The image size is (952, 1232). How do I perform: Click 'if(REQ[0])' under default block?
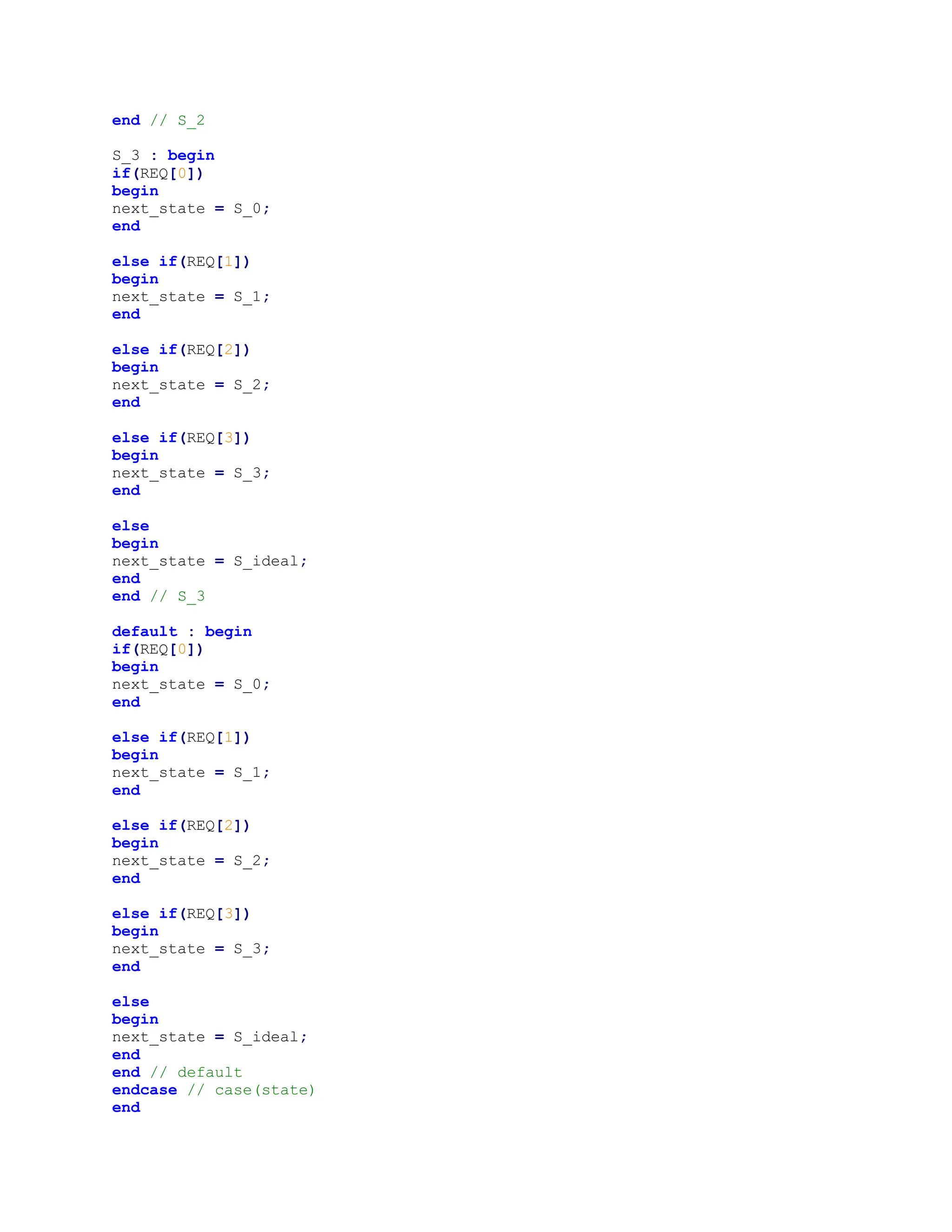(x=158, y=649)
